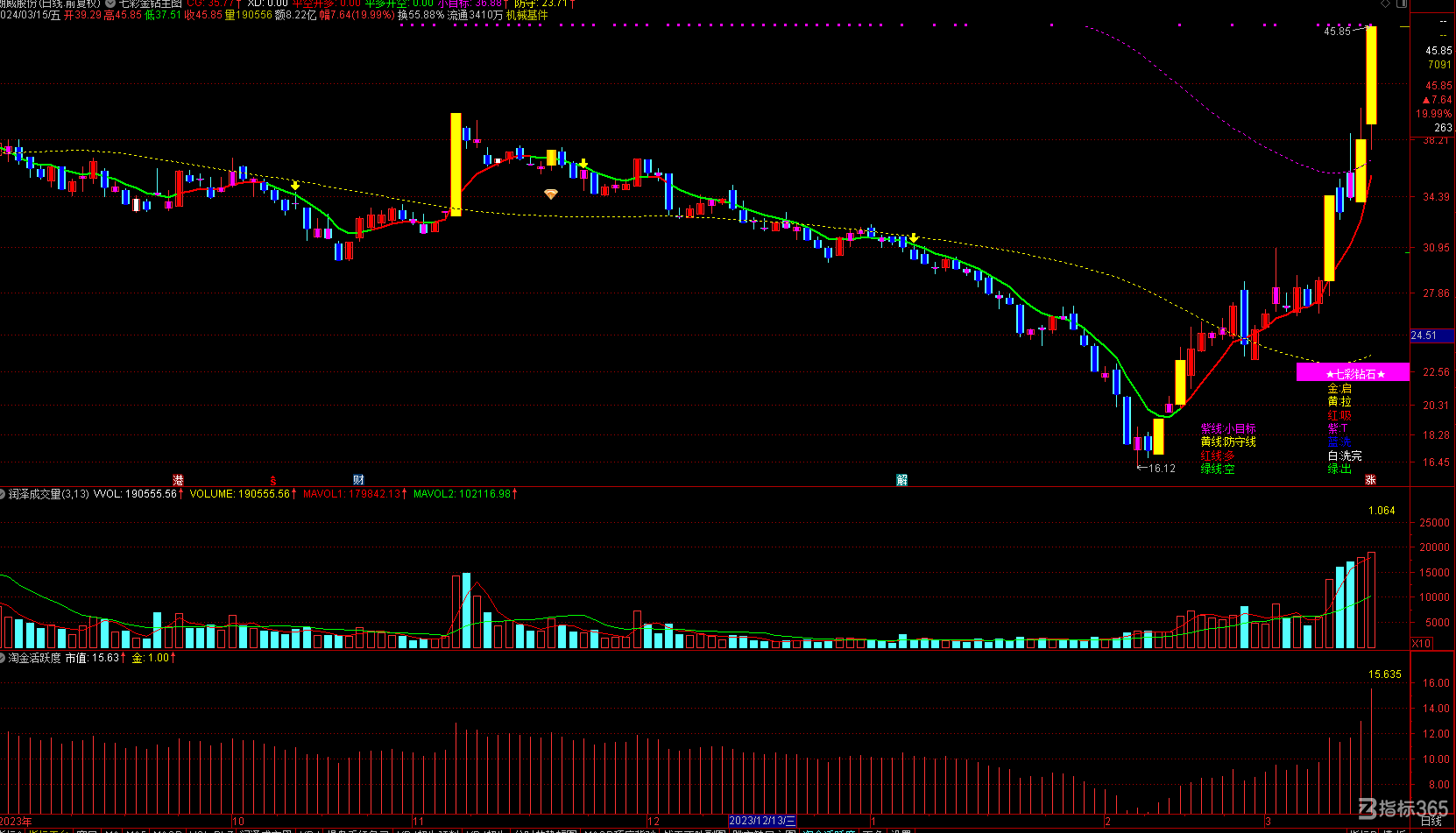Click the 7091 value in the right panel
Viewport: 1456px width, 833px height.
(x=1439, y=65)
